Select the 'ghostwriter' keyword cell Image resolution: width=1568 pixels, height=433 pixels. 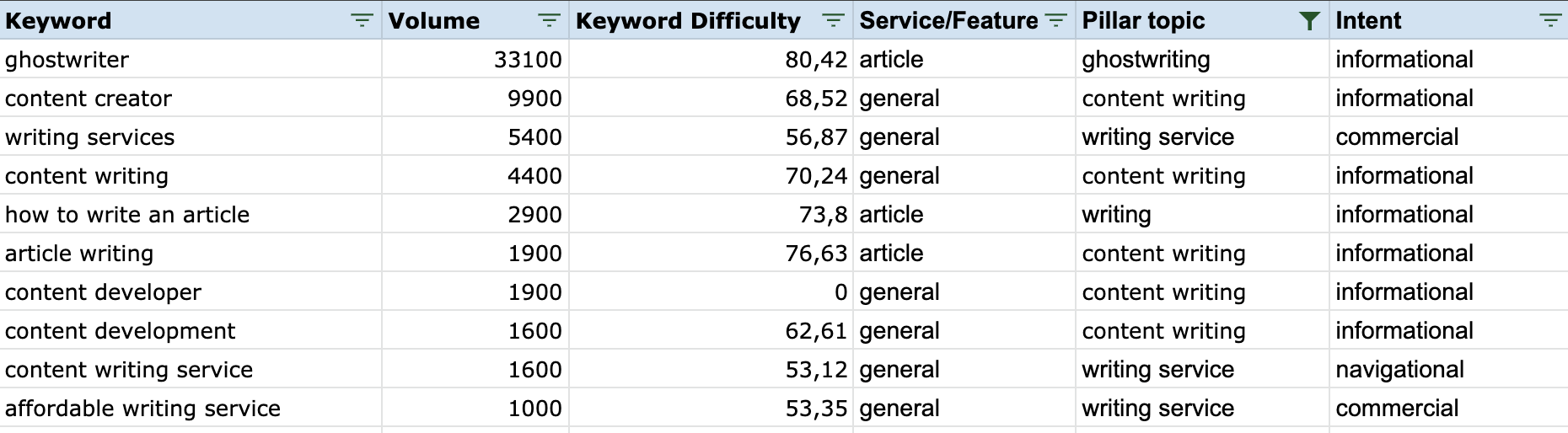point(191,59)
